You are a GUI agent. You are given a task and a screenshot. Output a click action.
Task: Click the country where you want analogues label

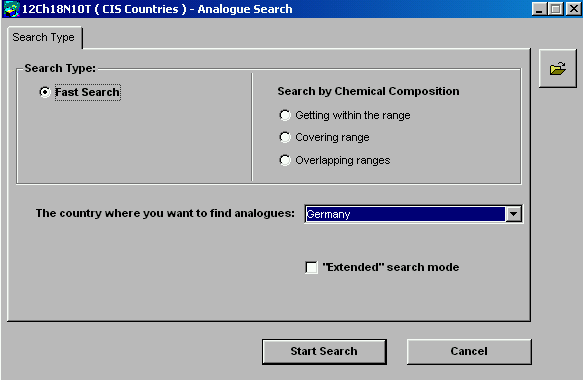pyautogui.click(x=165, y=213)
